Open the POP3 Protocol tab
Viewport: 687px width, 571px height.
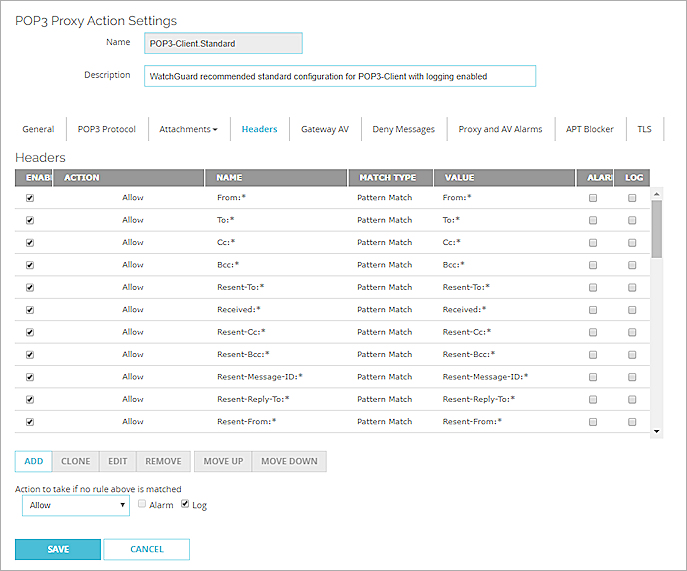point(106,129)
